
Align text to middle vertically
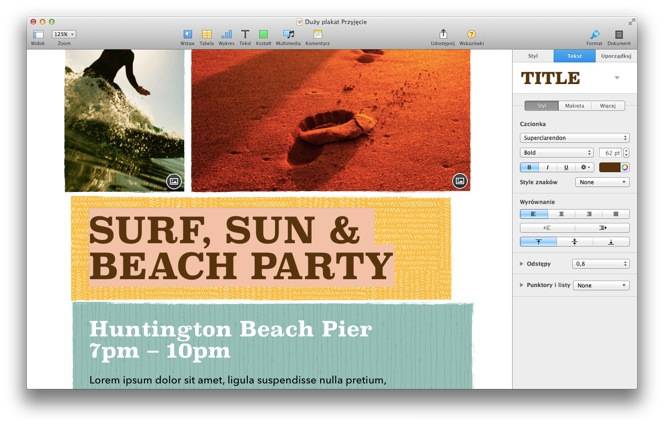coord(575,242)
